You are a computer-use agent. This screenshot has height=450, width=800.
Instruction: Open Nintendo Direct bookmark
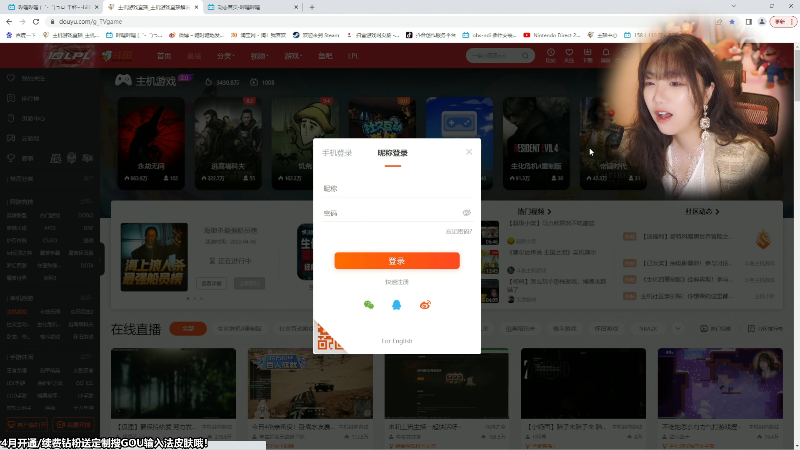click(552, 35)
